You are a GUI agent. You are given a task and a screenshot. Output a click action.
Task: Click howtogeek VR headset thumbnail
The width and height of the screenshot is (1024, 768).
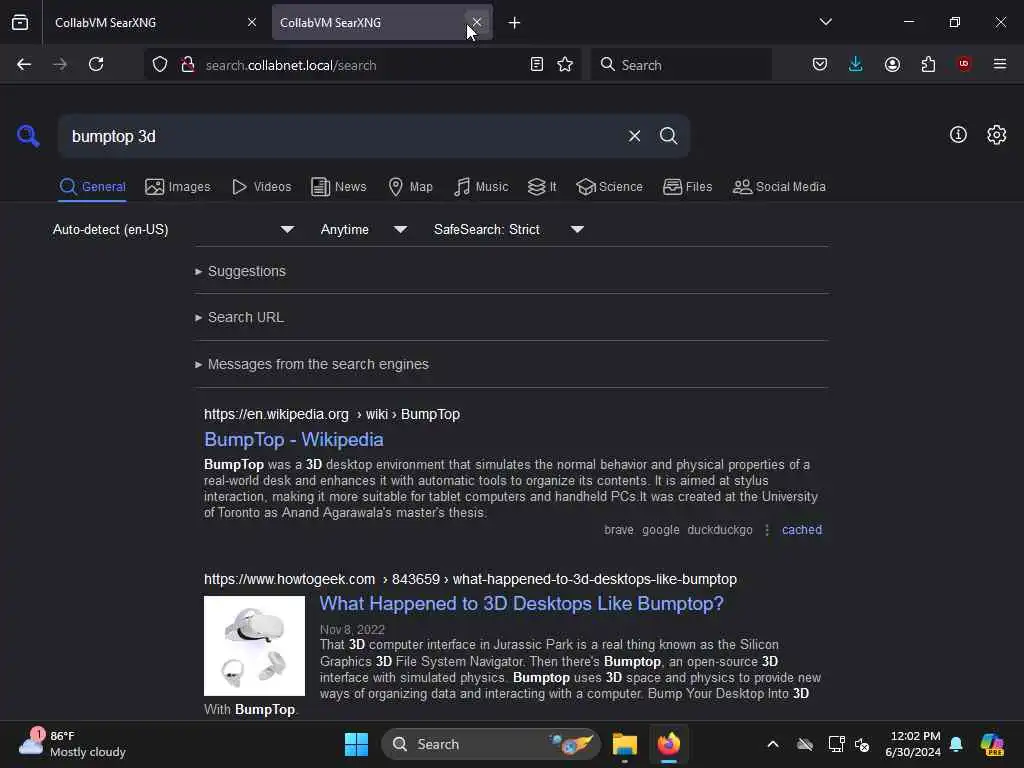pos(254,645)
